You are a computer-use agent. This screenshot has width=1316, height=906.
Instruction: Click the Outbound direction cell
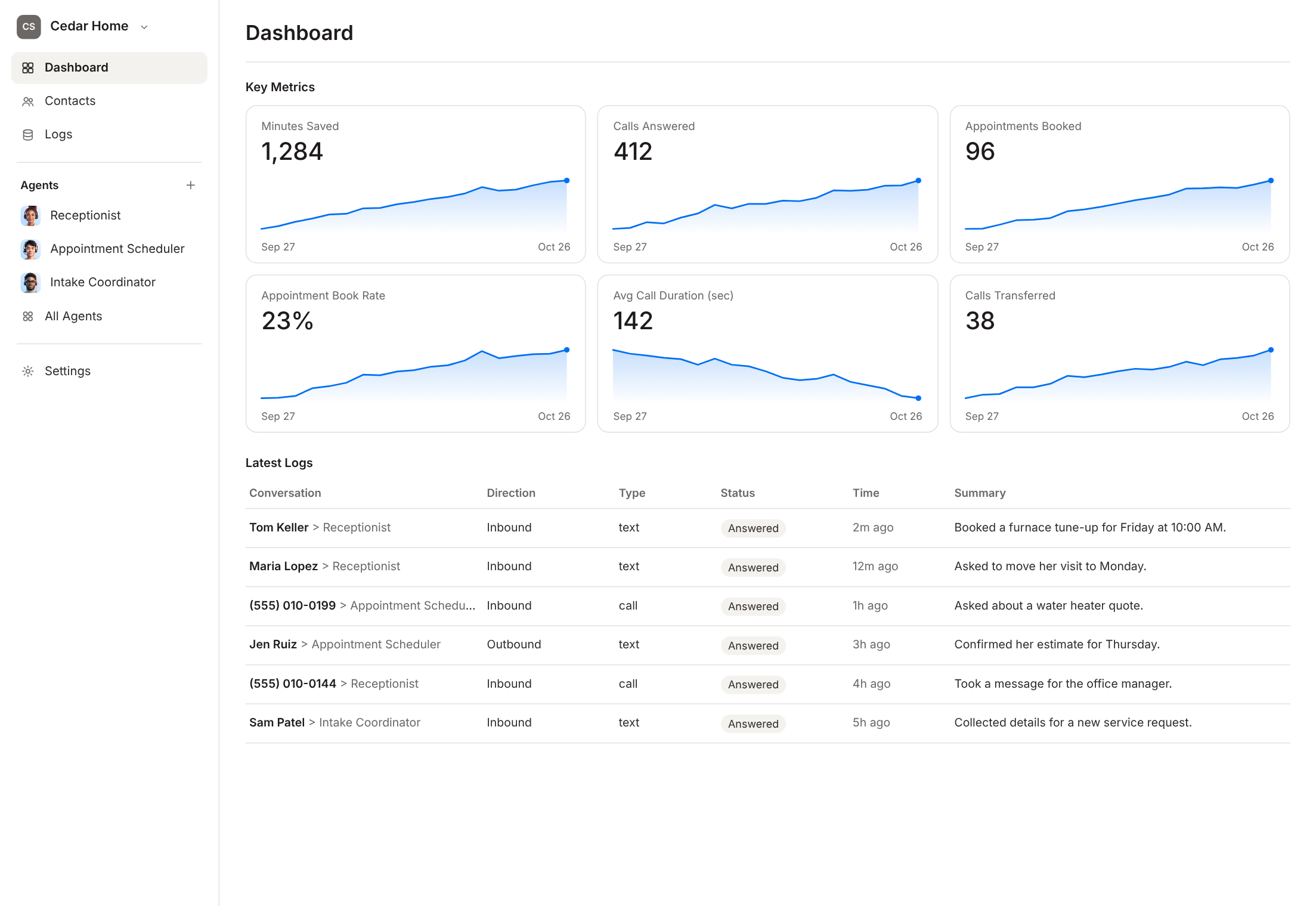(x=514, y=645)
